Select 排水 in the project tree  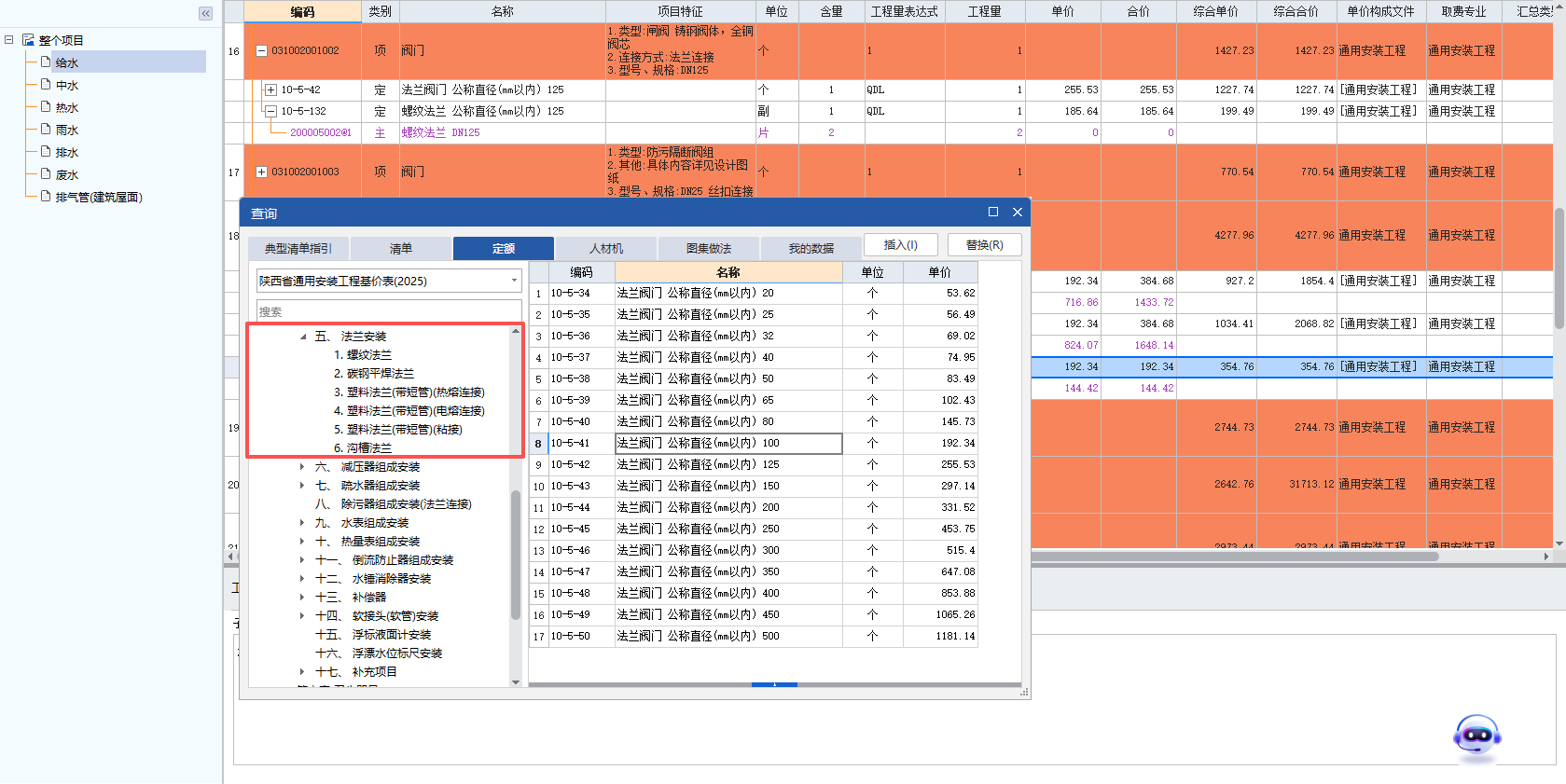(x=67, y=153)
